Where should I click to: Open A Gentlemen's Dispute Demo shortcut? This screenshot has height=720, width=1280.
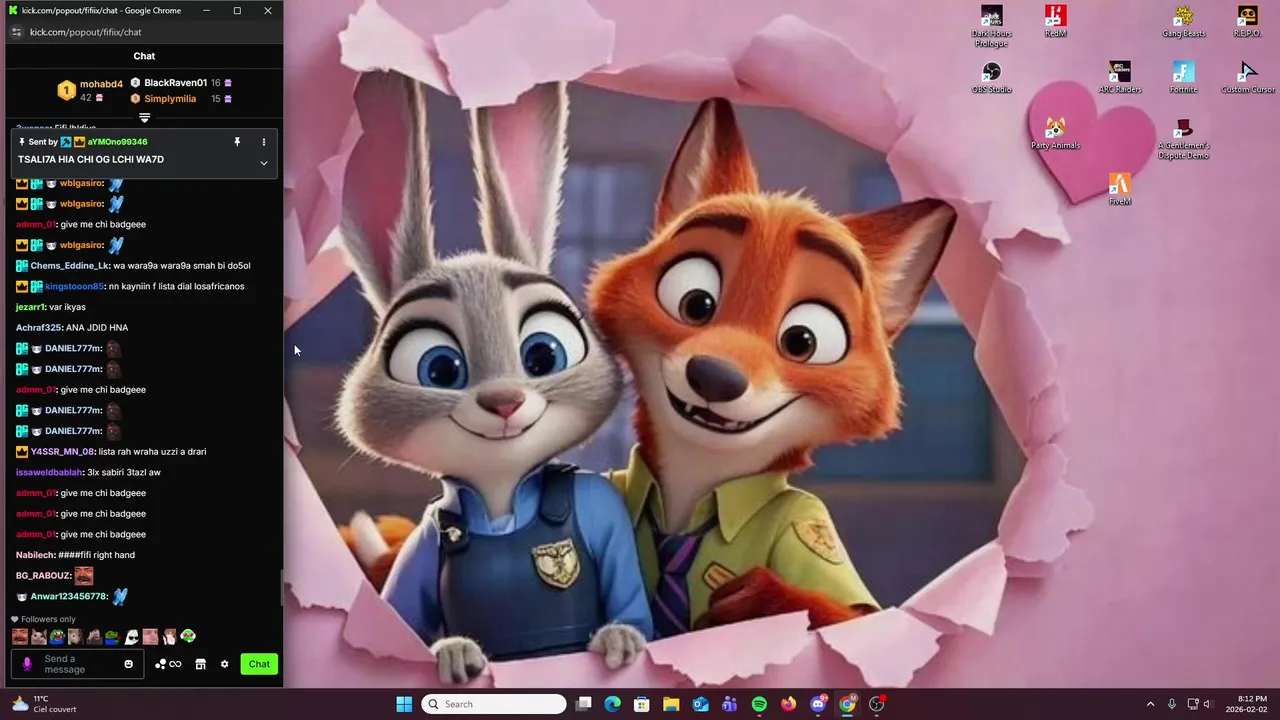(1183, 138)
